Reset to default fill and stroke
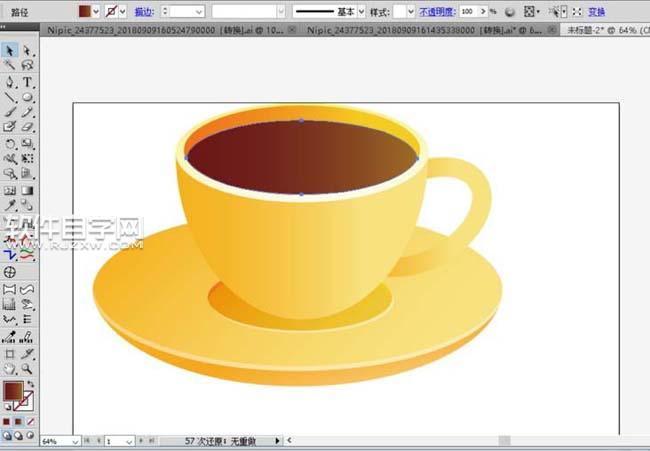650x451 pixels. pos(7,407)
